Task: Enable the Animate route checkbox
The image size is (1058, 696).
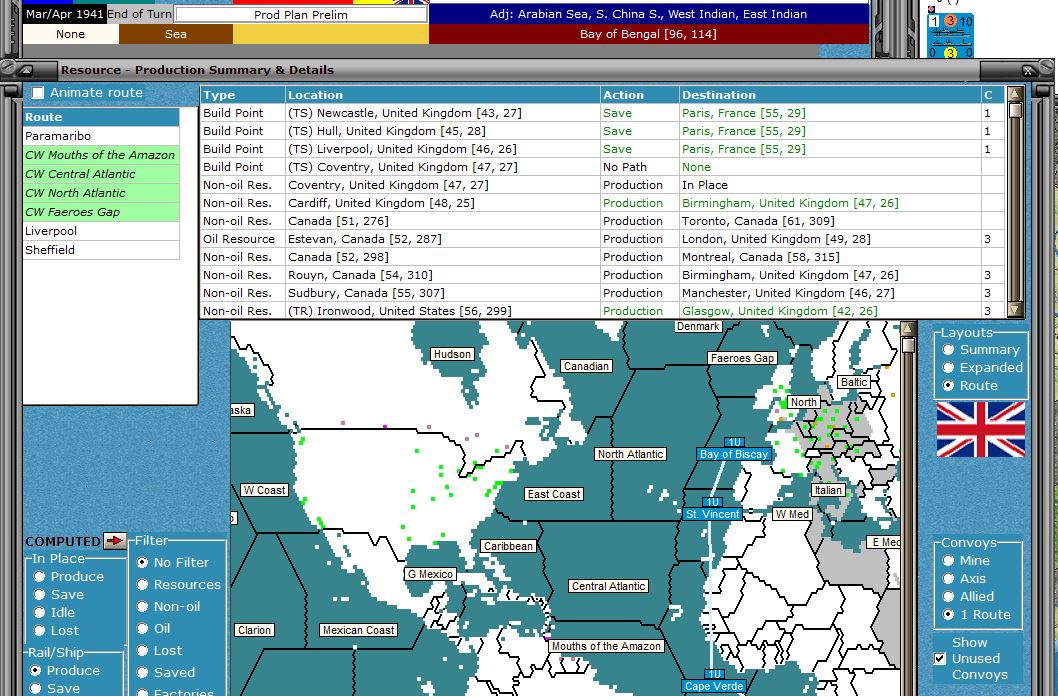Action: tap(38, 92)
